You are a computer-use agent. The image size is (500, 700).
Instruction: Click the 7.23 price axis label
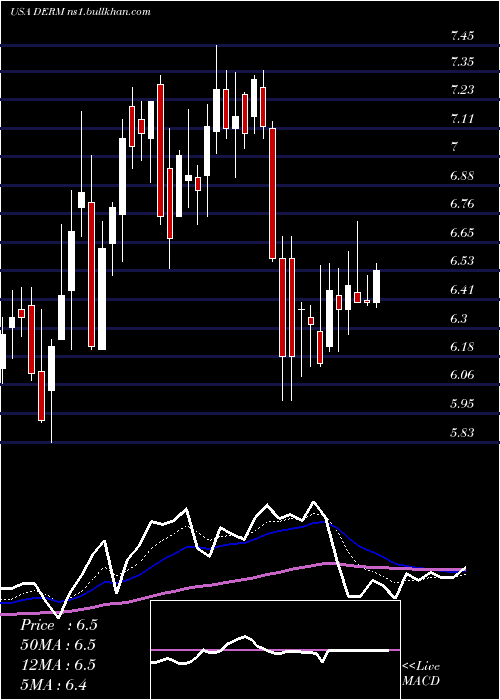(462, 91)
